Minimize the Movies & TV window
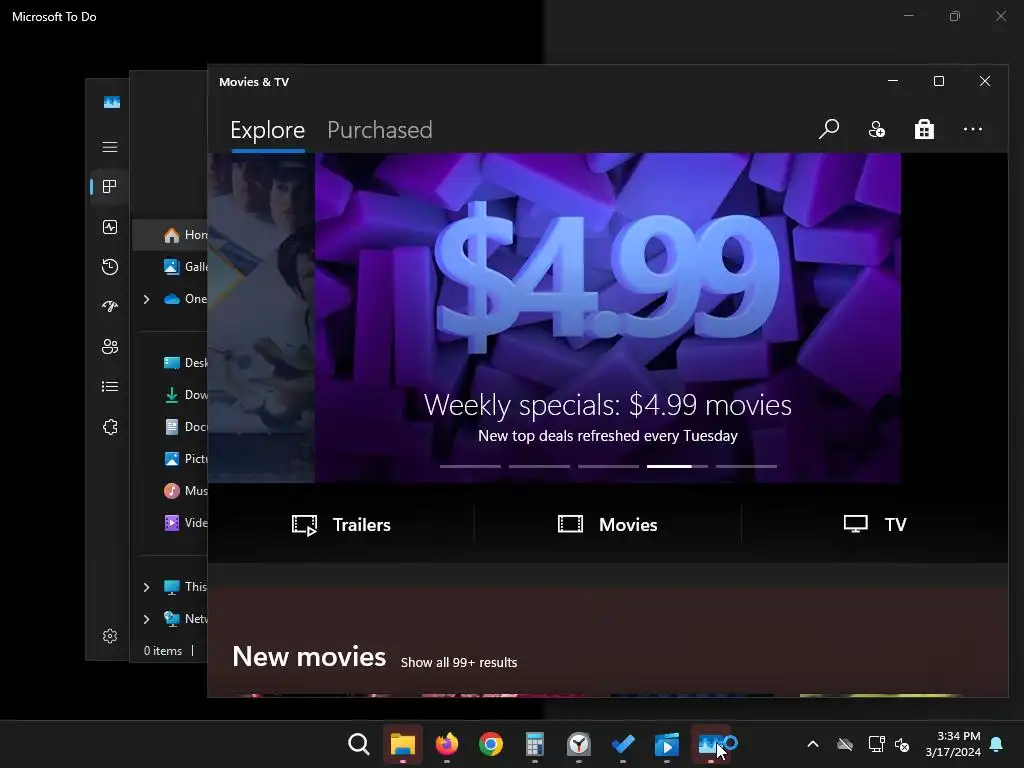Image resolution: width=1024 pixels, height=768 pixels. 893,81
